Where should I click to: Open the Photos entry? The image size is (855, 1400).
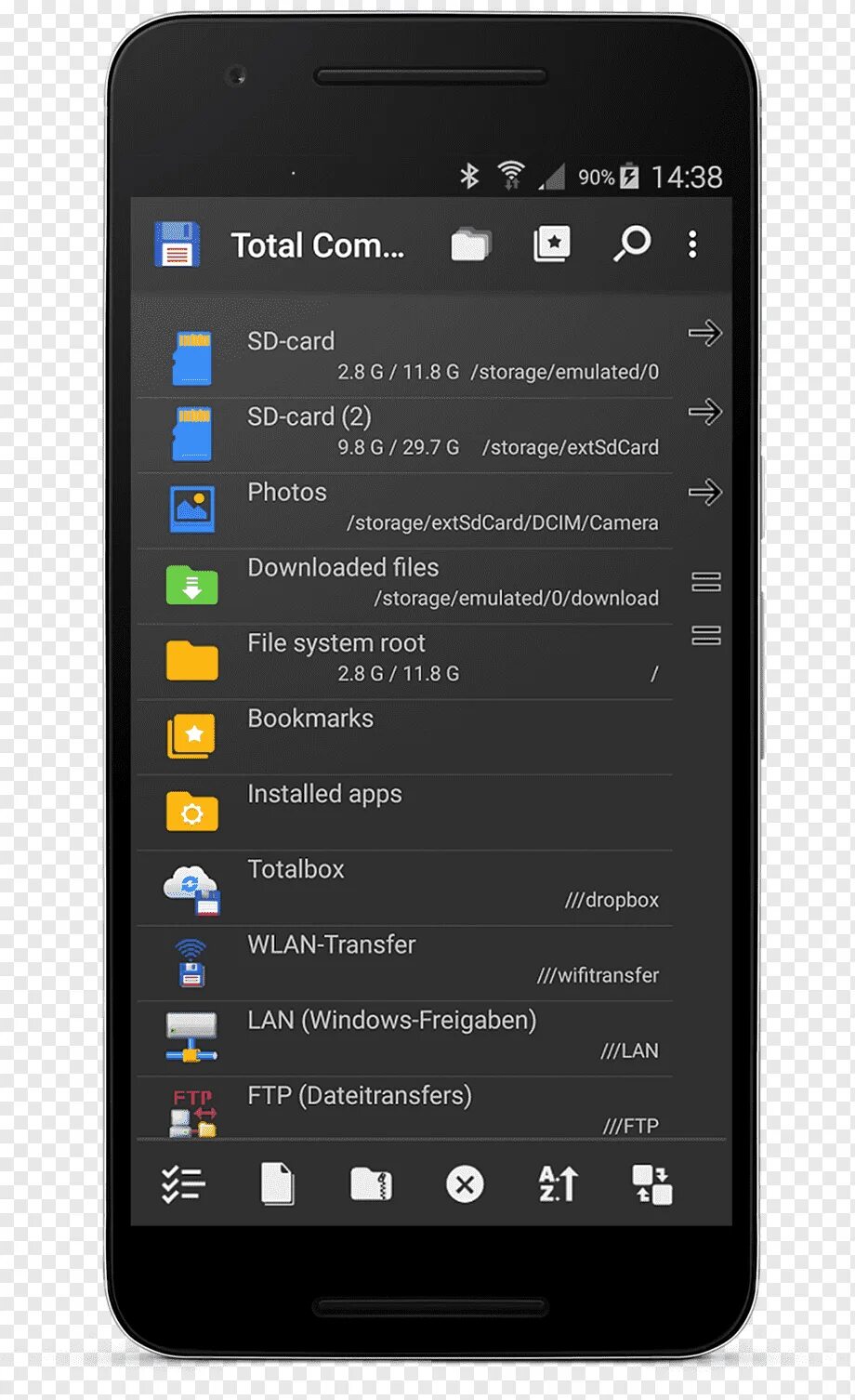coord(405,510)
